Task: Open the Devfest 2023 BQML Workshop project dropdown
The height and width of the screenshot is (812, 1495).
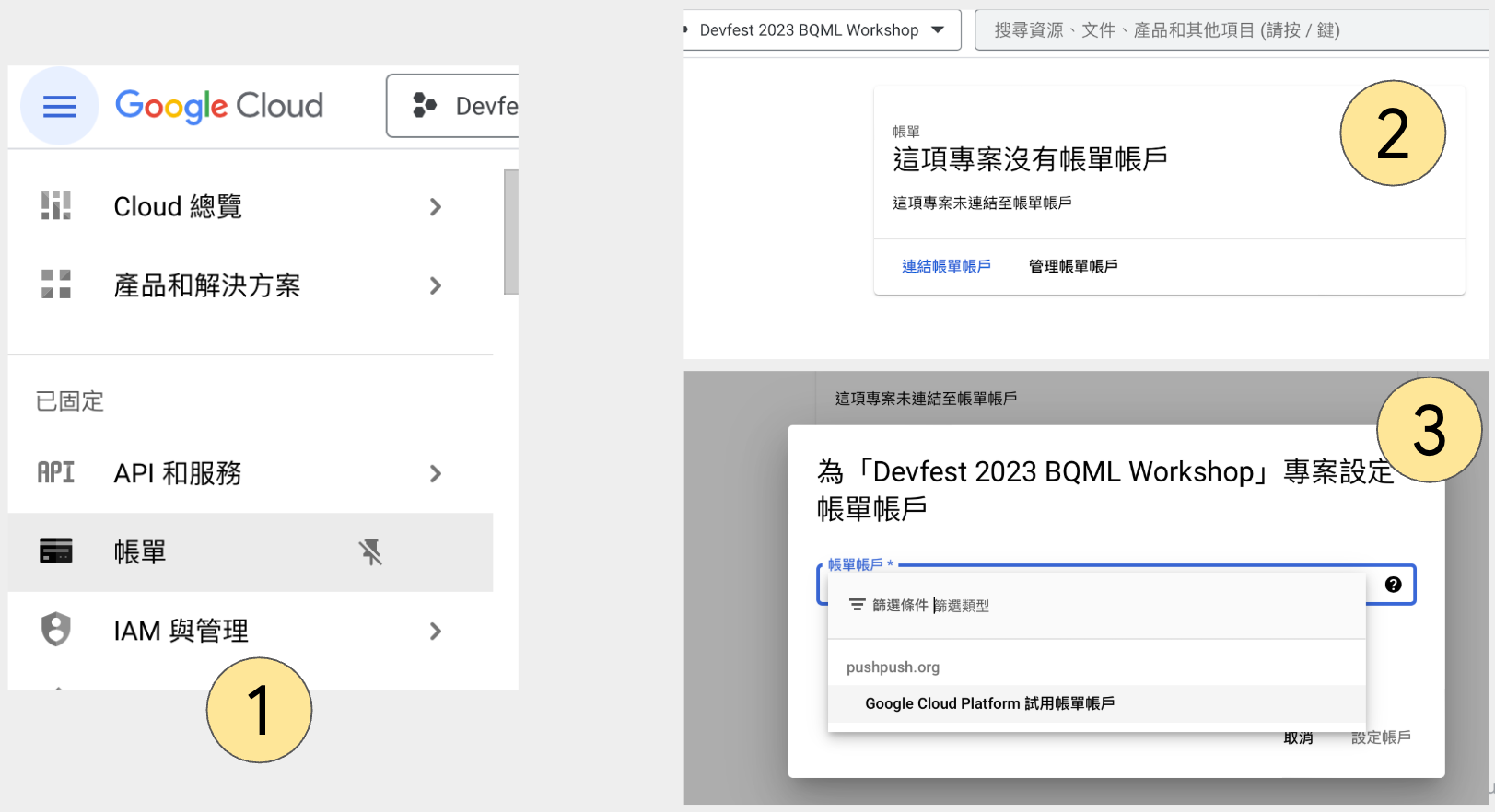Action: tap(820, 30)
